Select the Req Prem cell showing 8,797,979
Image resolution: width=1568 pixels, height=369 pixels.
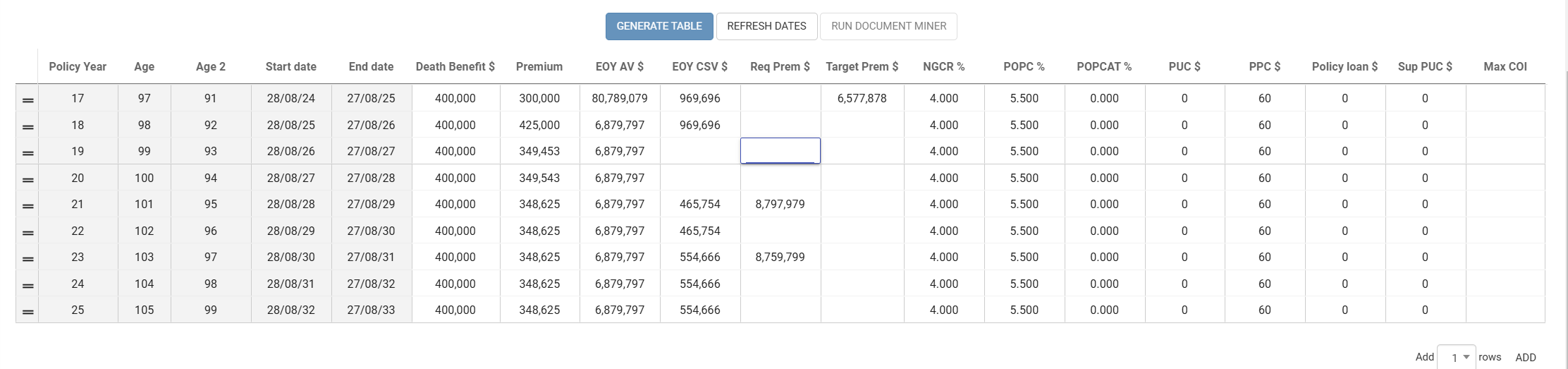tap(780, 204)
